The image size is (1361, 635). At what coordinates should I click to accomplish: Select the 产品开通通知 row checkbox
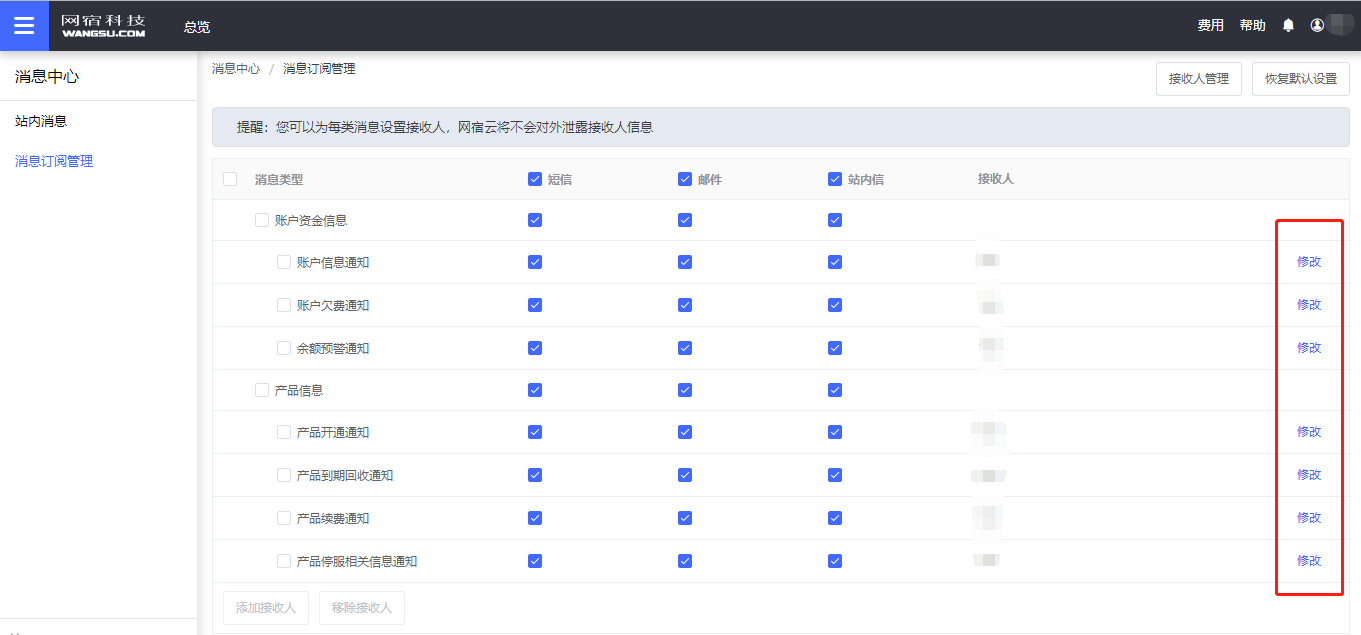click(284, 433)
